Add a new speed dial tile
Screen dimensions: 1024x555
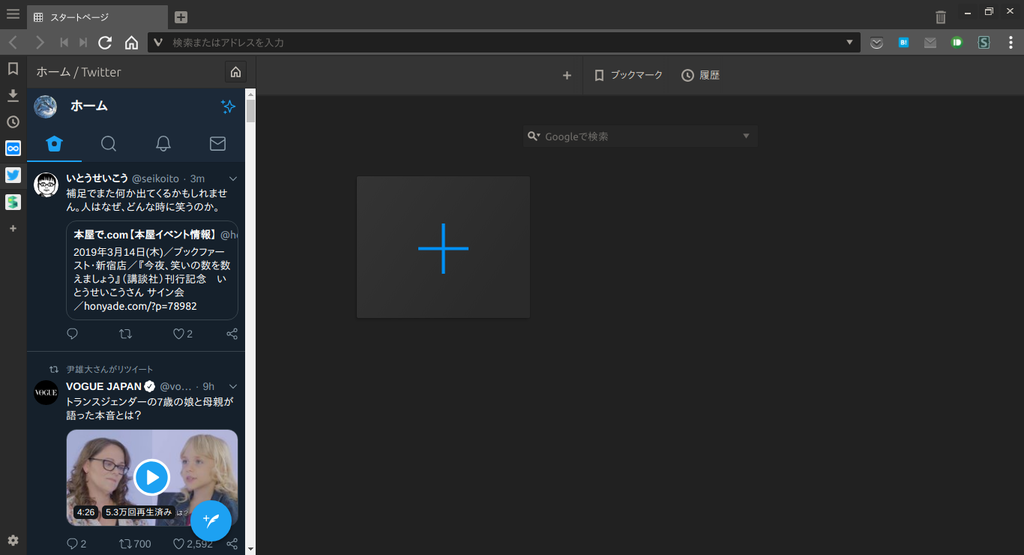pos(443,247)
